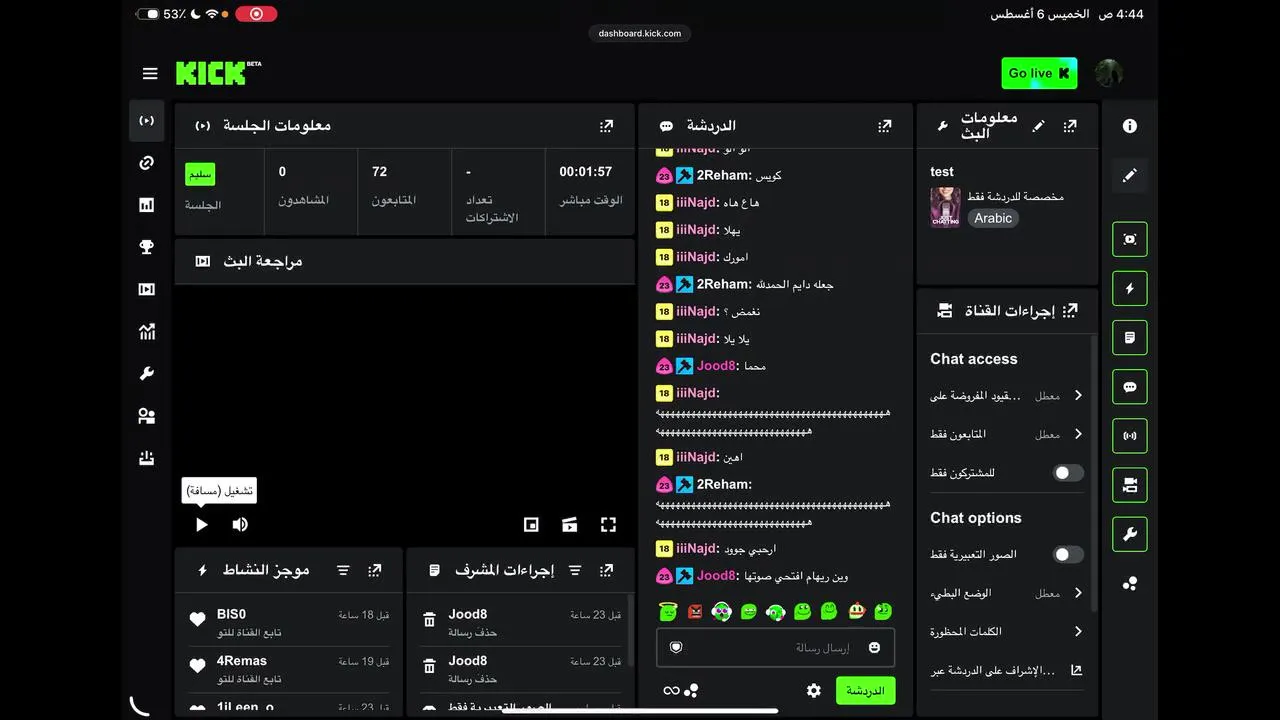
Task: Click the Just Chatting category thumbnail
Action: point(945,207)
